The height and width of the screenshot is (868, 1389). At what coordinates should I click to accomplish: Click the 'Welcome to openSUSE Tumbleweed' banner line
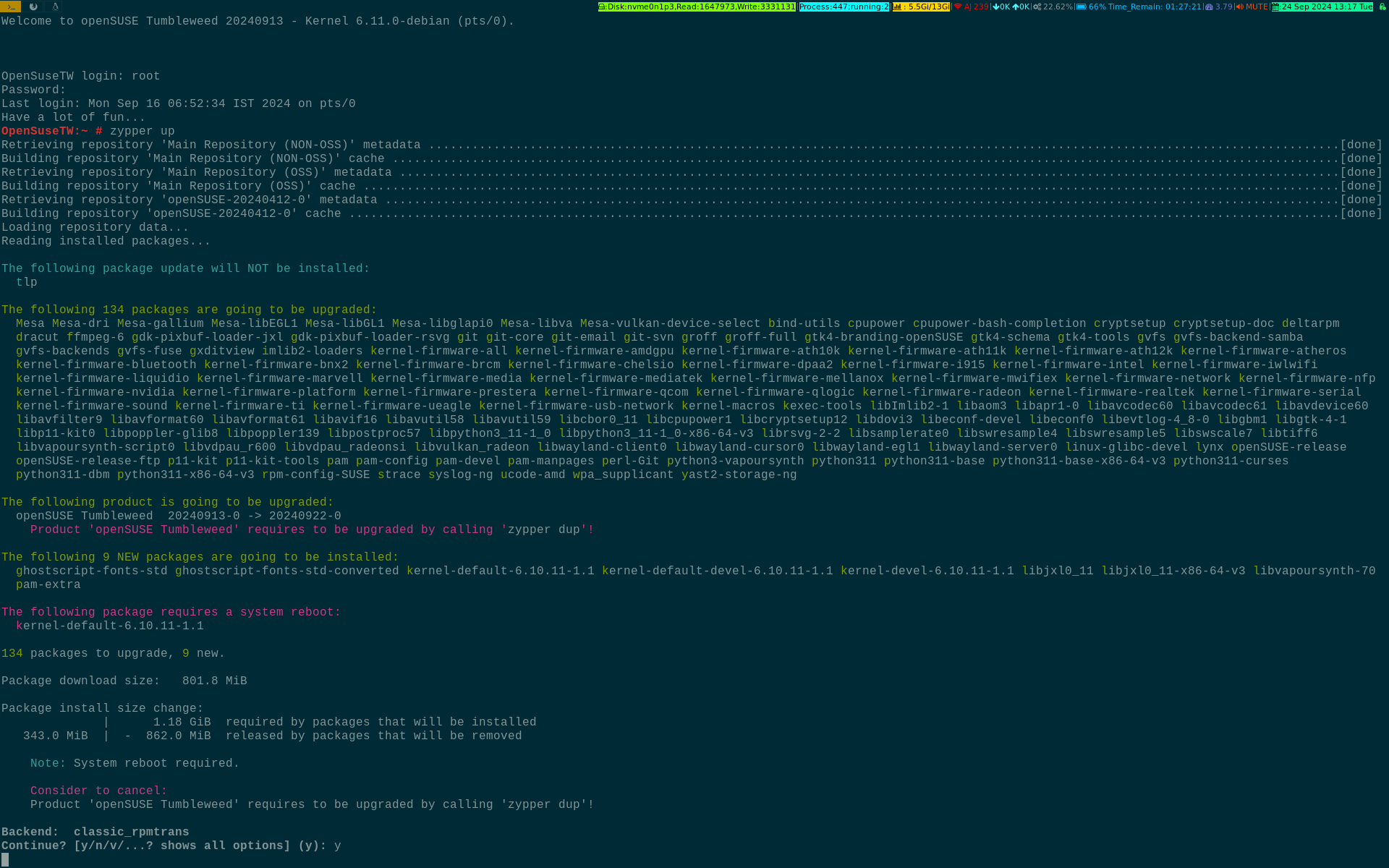coord(258,21)
